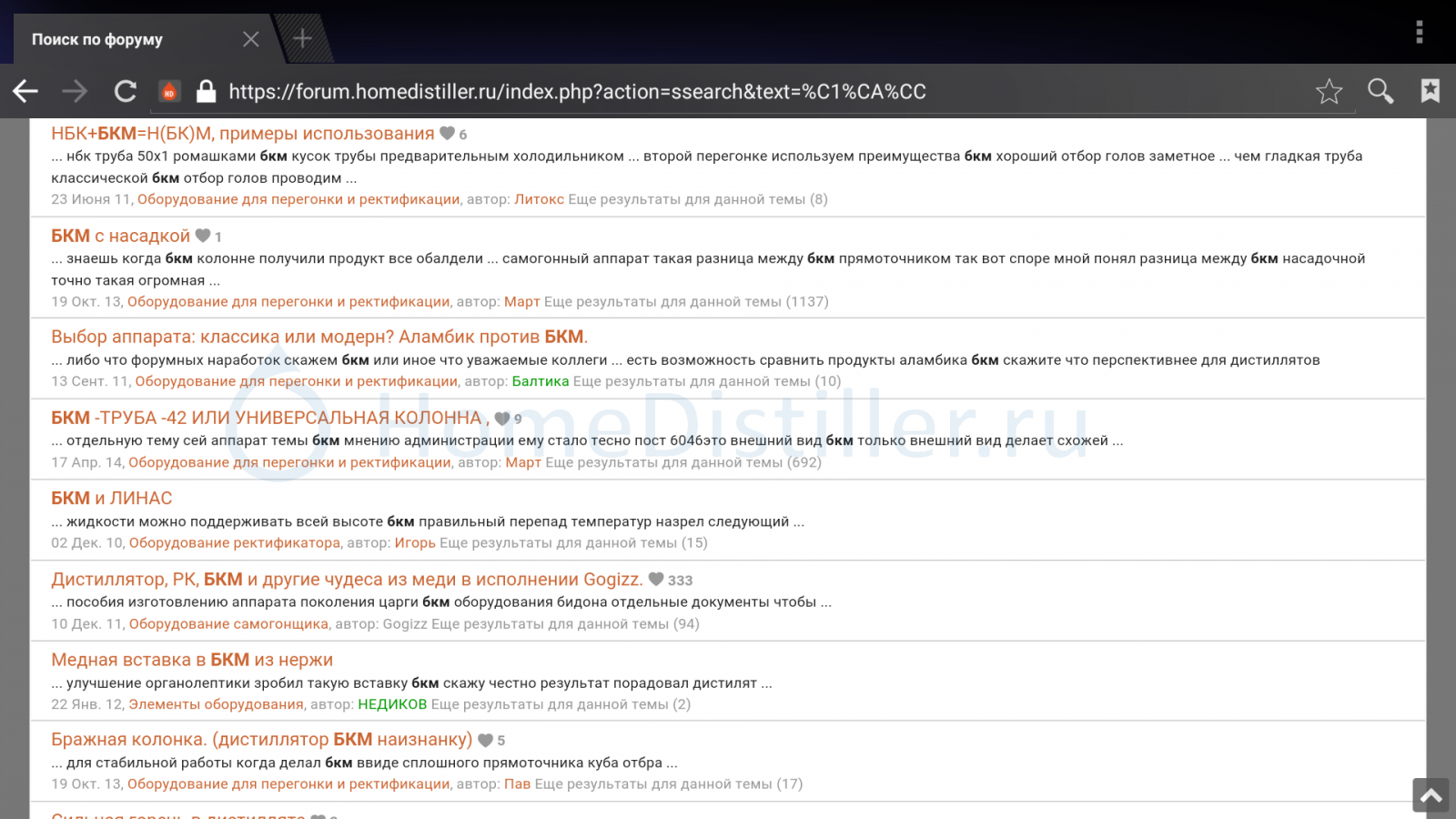1456x819 pixels.
Task: Click the scroll-to-top arrow button
Action: tap(1431, 795)
